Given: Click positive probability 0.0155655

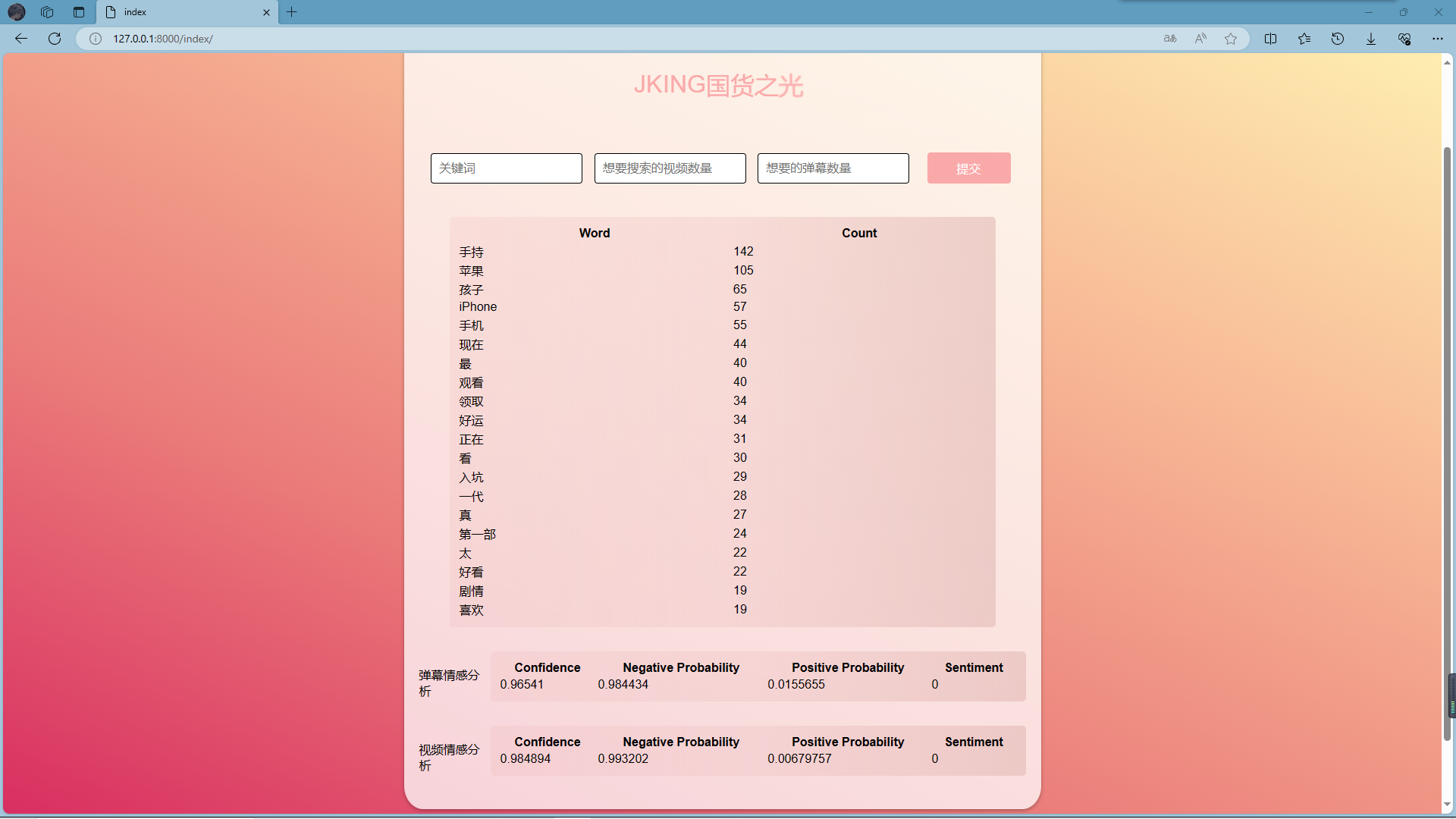Looking at the screenshot, I should pos(796,685).
